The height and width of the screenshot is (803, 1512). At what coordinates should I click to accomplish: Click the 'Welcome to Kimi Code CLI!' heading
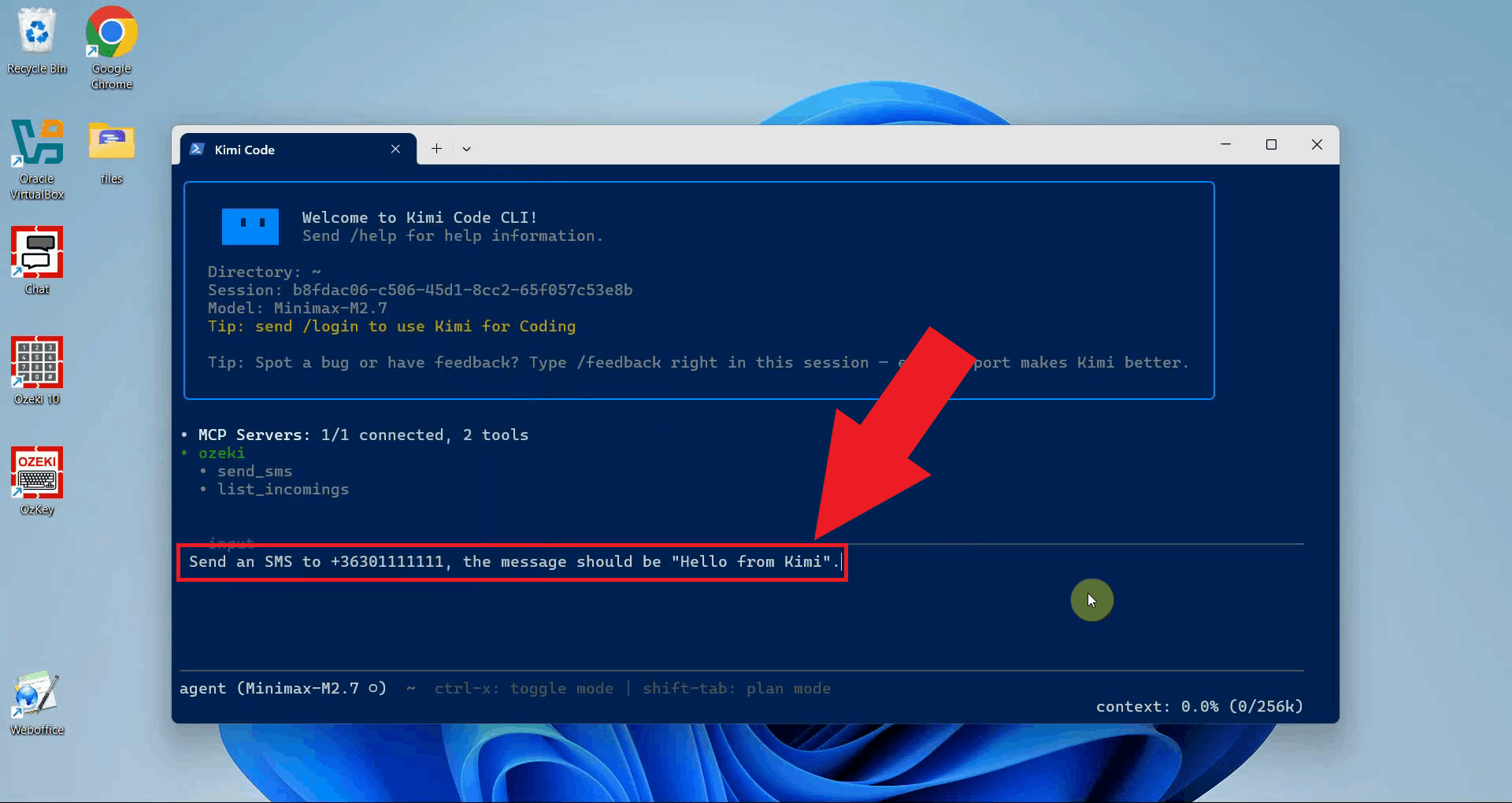point(420,217)
